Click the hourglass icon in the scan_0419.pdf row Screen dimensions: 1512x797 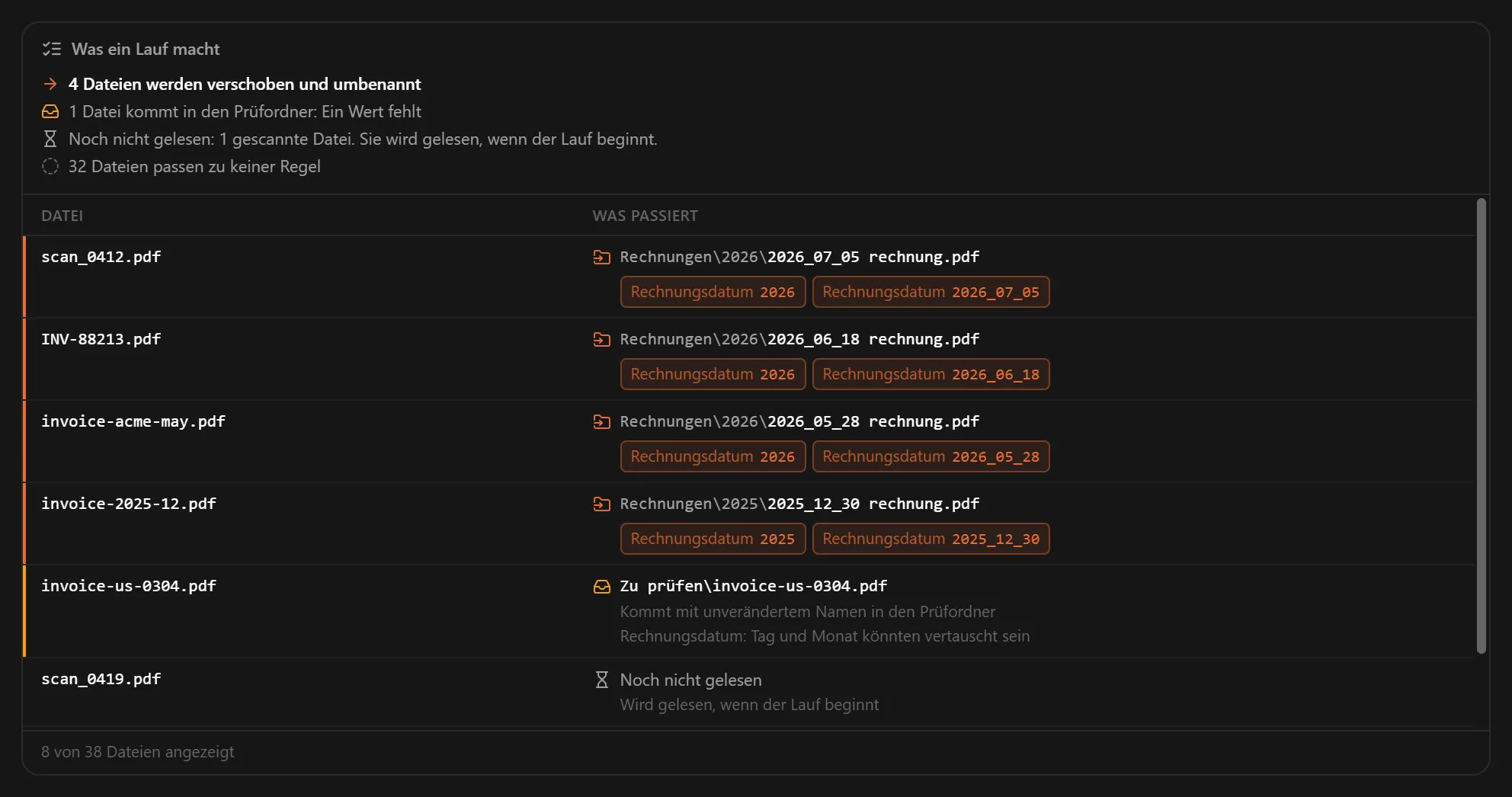tap(602, 680)
